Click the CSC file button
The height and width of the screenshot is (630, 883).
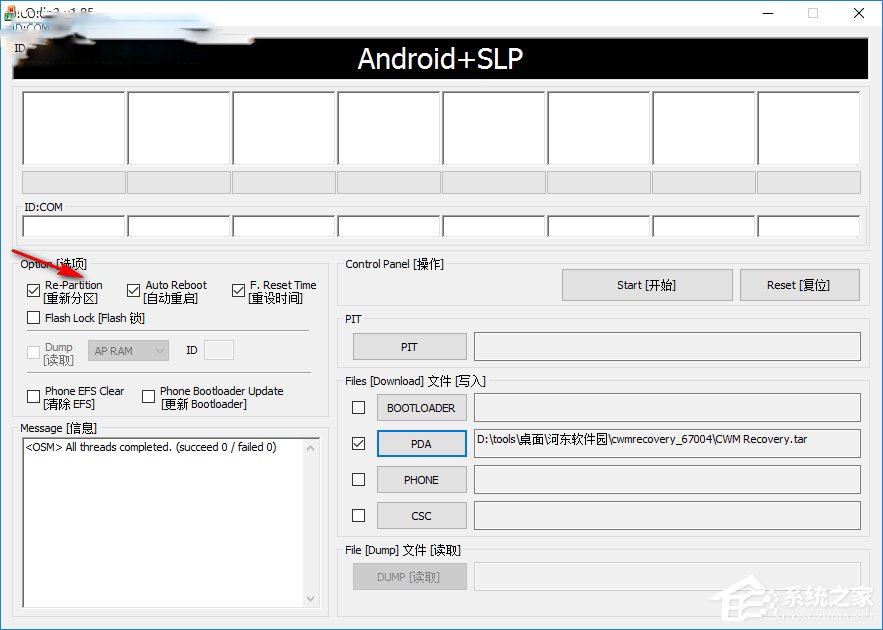[421, 515]
